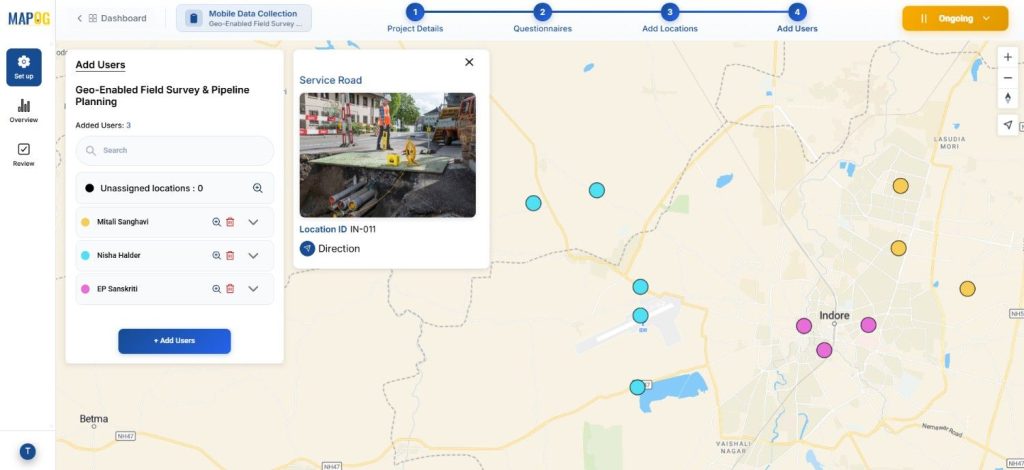The image size is (1024, 470).
Task: Click the Indore city label
Action: point(835,316)
